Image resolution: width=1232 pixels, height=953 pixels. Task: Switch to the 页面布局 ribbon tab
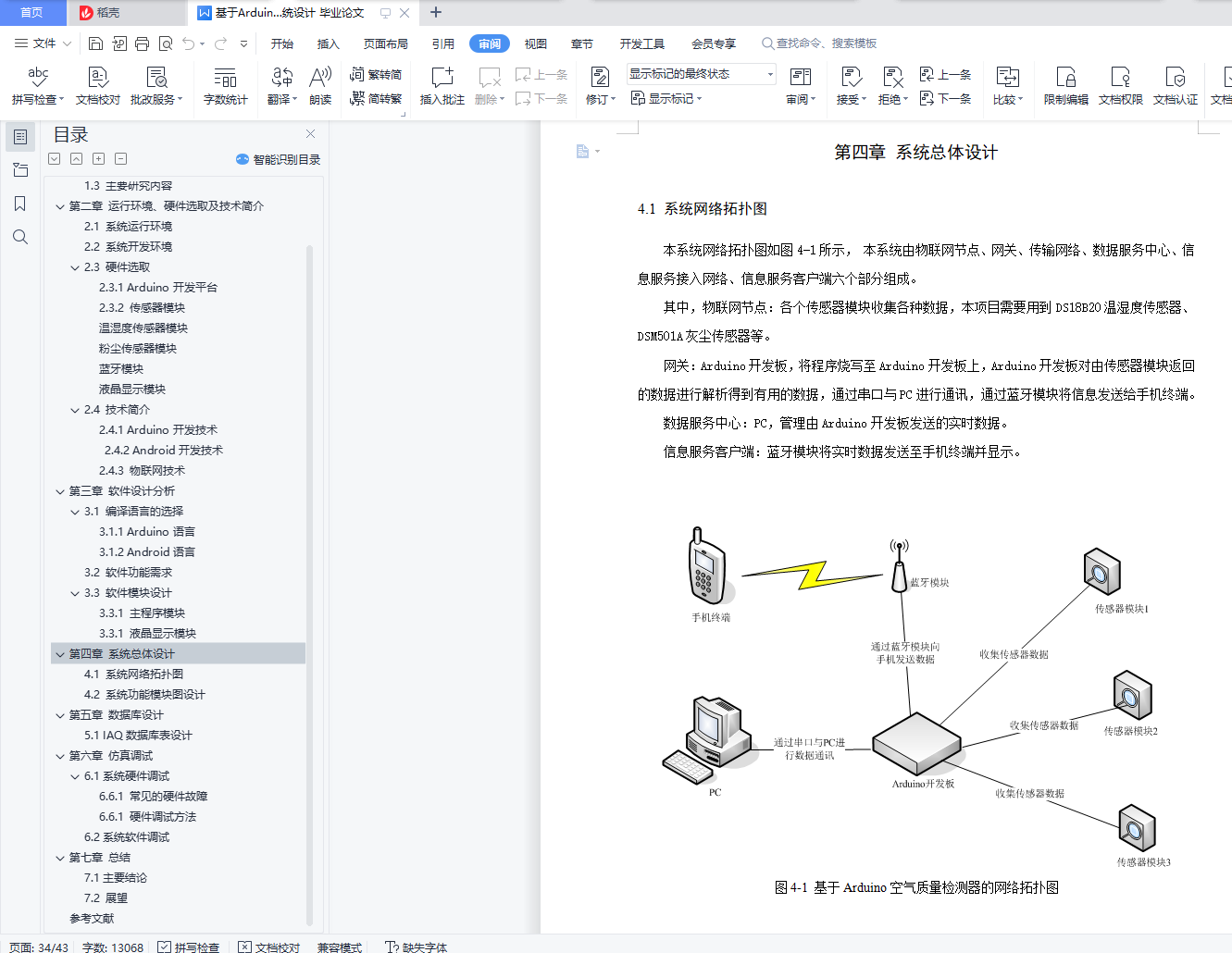(x=385, y=43)
